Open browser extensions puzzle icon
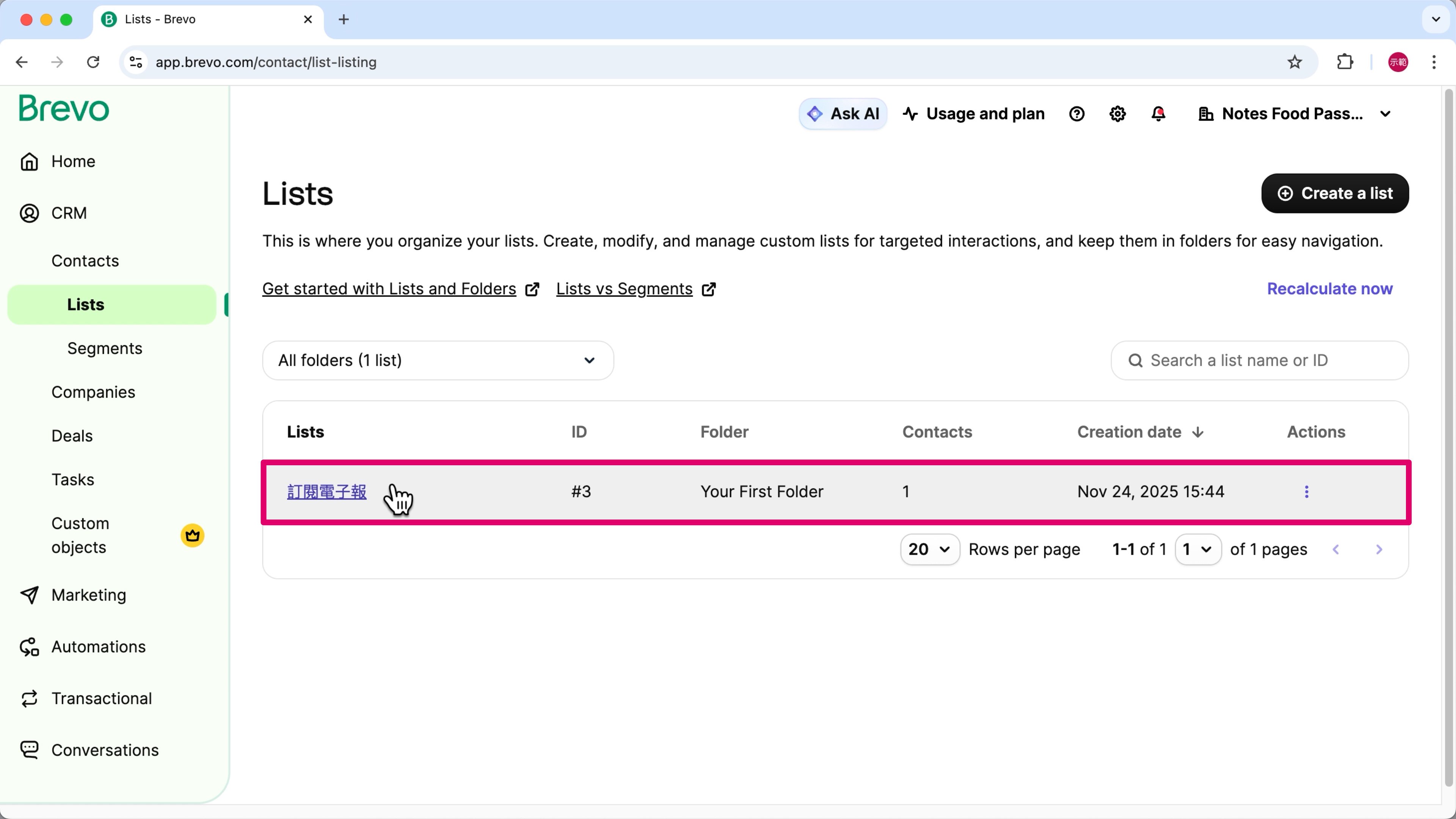The height and width of the screenshot is (819, 1456). click(x=1345, y=62)
